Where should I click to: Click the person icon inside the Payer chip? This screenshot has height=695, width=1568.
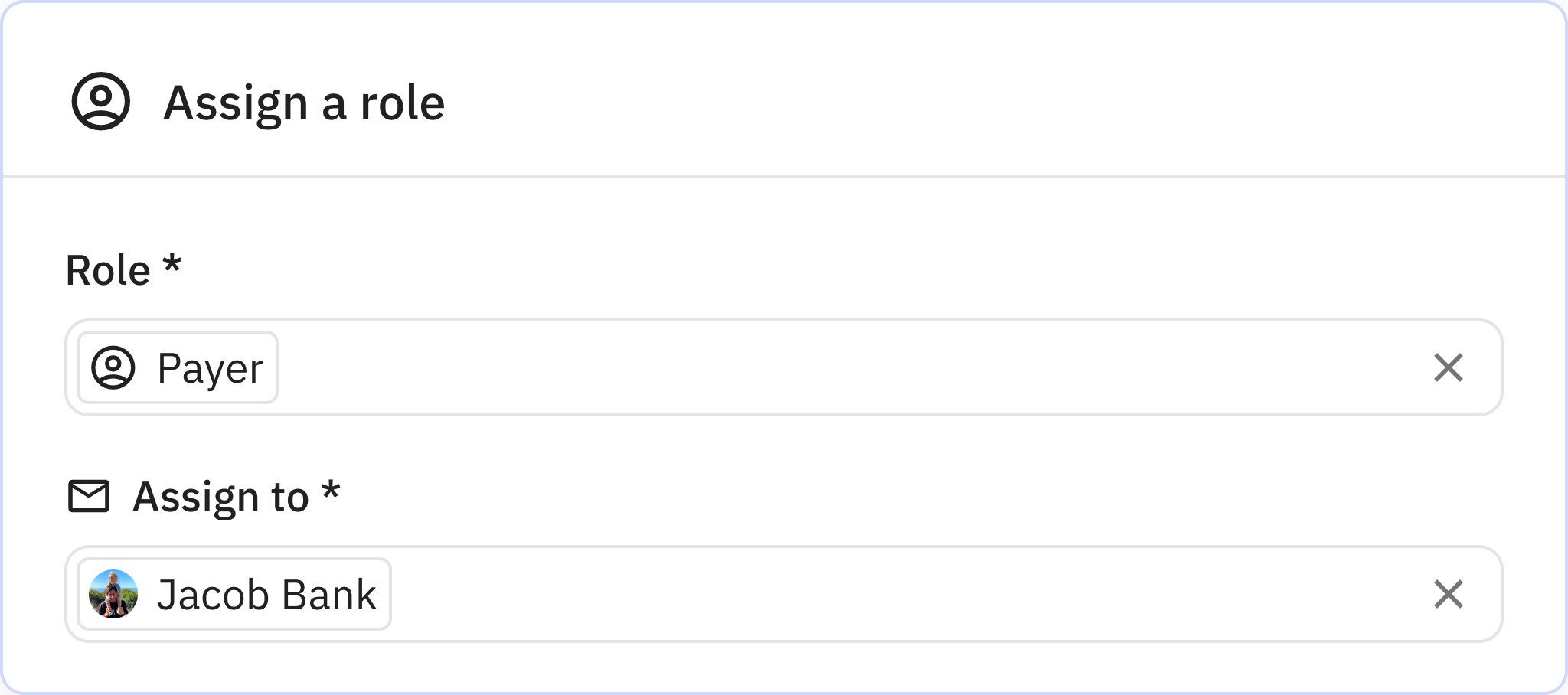pos(113,367)
